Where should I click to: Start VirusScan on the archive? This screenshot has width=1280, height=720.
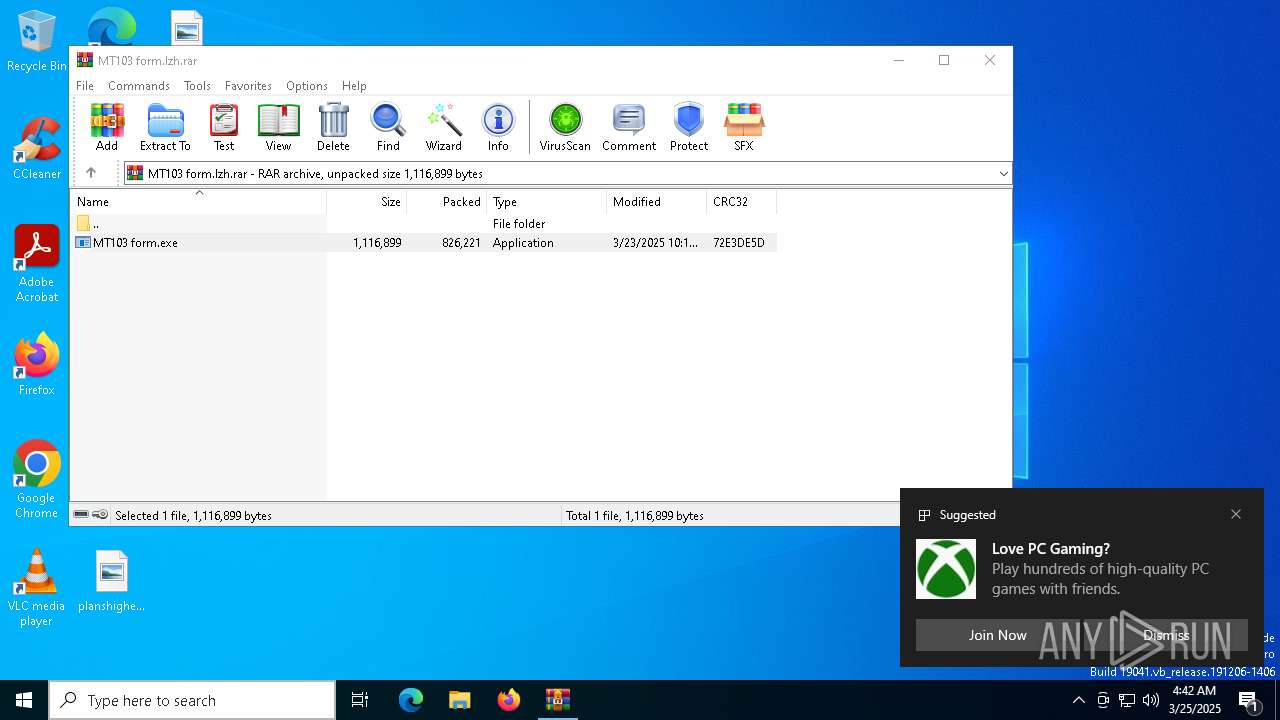pos(565,127)
